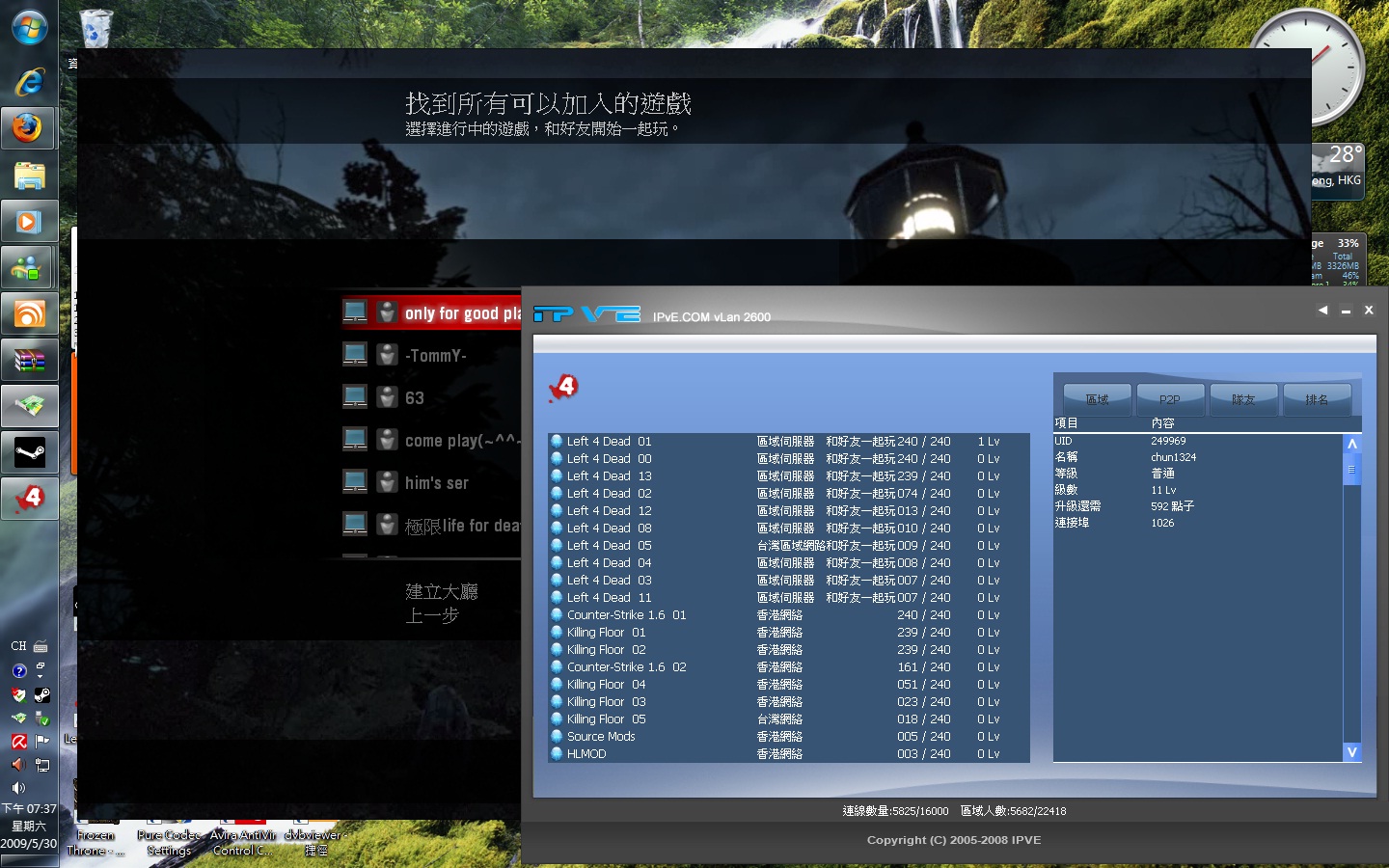Click the Left 4 Dead logo in IPVE
The height and width of the screenshot is (868, 1389).
563,388
